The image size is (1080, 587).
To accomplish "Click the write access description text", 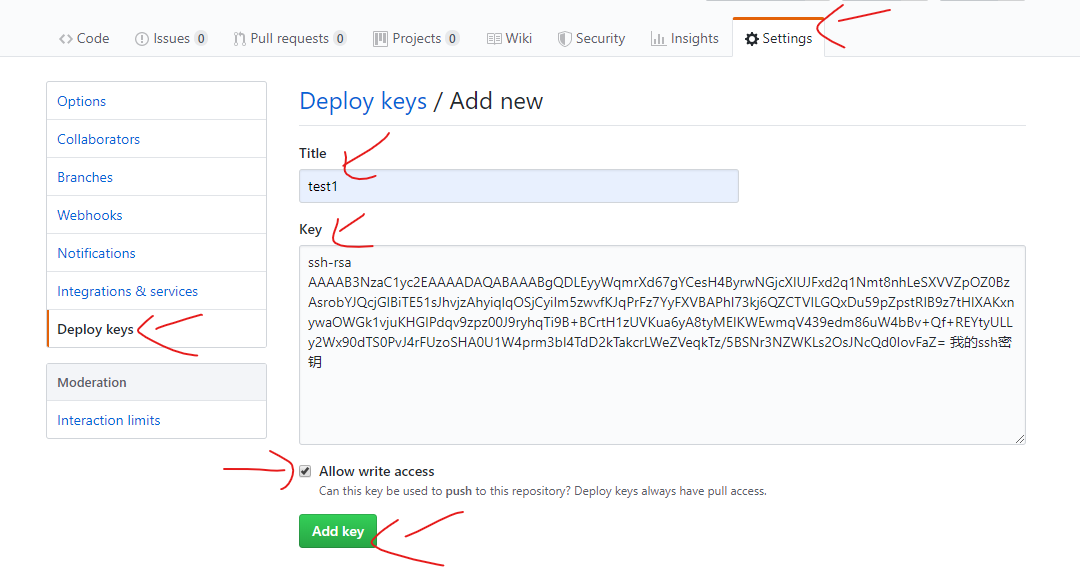I will (x=543, y=491).
